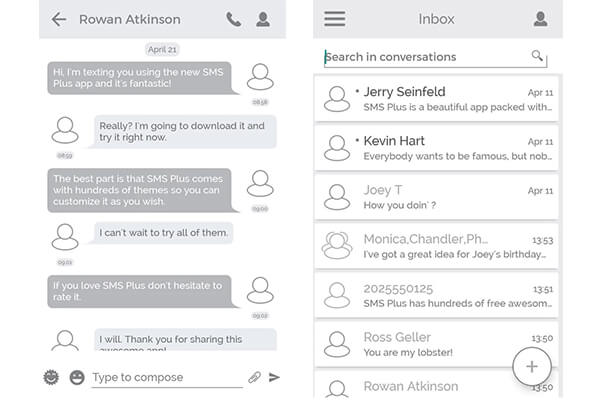Viewport: 600px width, 400px height.
Task: Open the profile icon in Inbox header
Action: pyautogui.click(x=540, y=19)
